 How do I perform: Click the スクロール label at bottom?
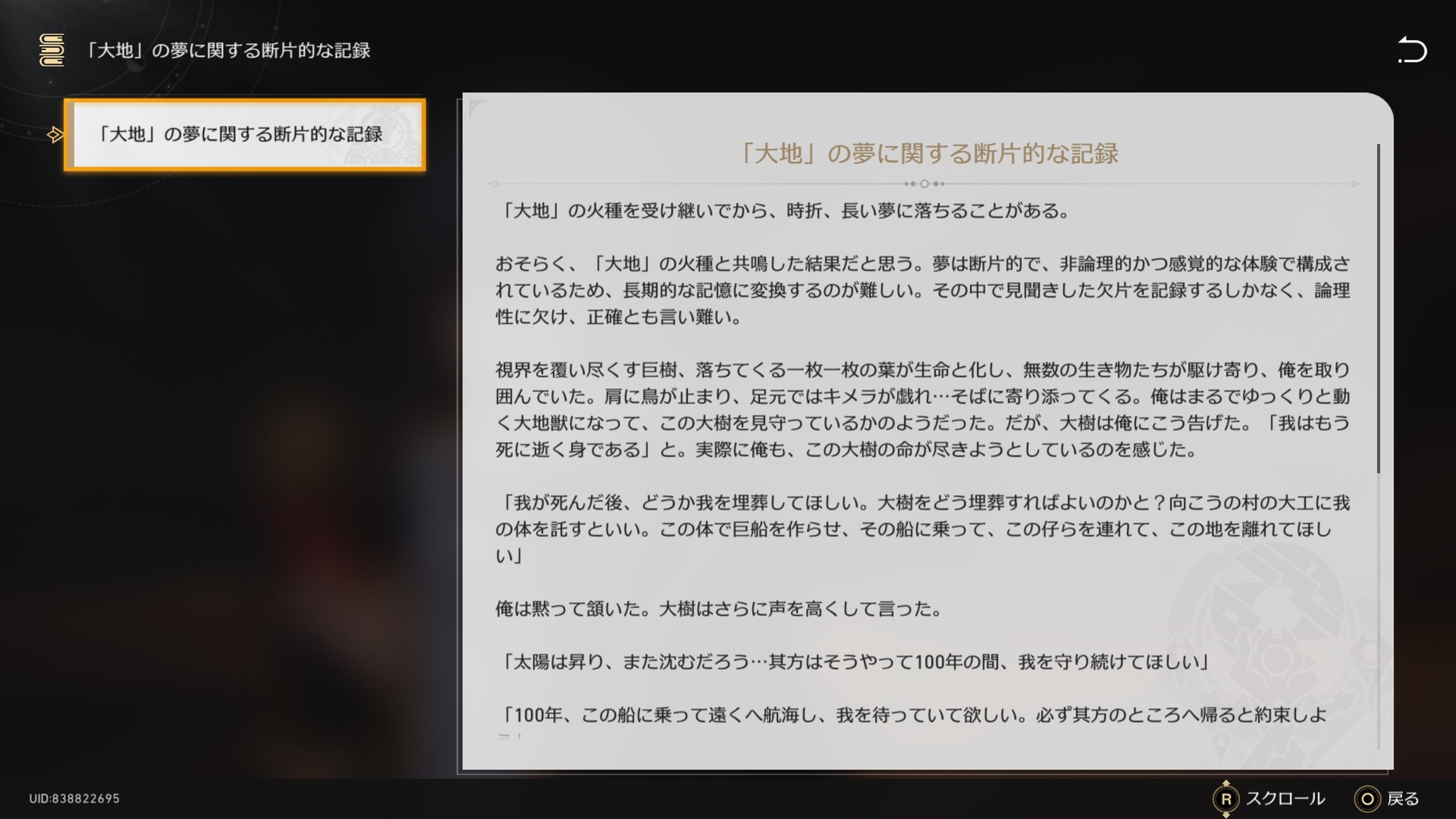tap(1285, 799)
